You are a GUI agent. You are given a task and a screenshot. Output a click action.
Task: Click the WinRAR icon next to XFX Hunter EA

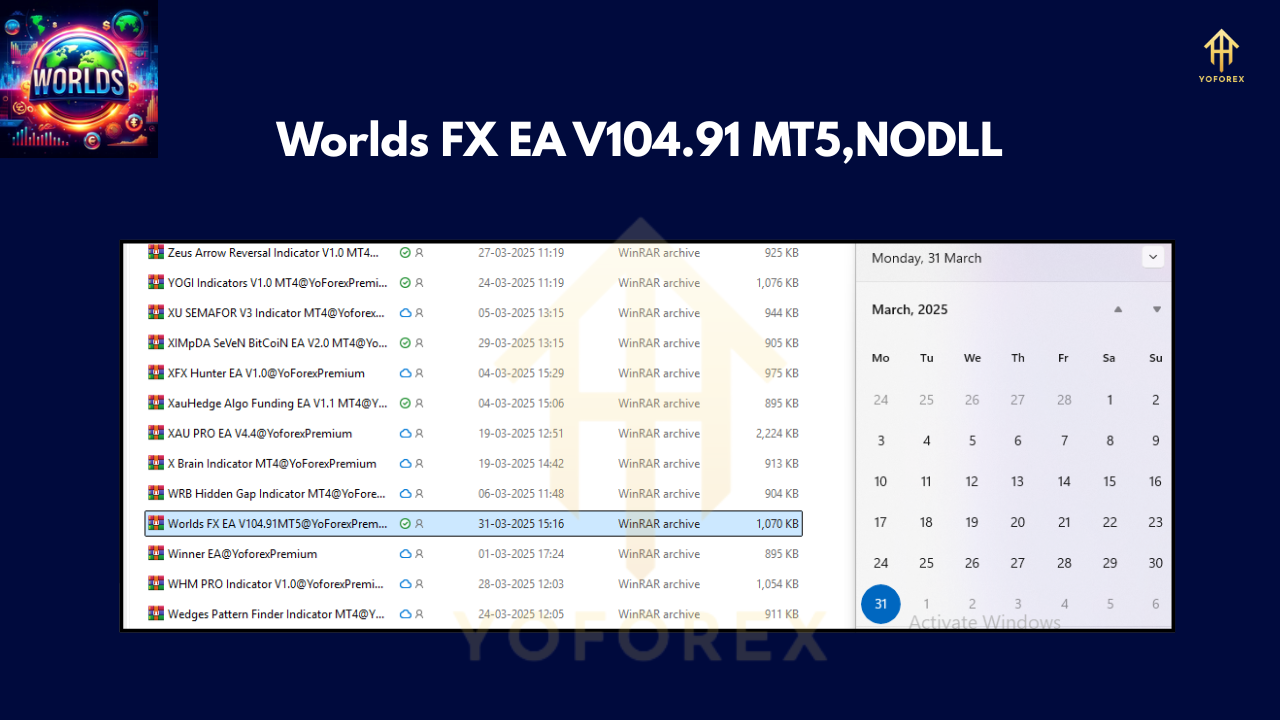pyautogui.click(x=156, y=373)
